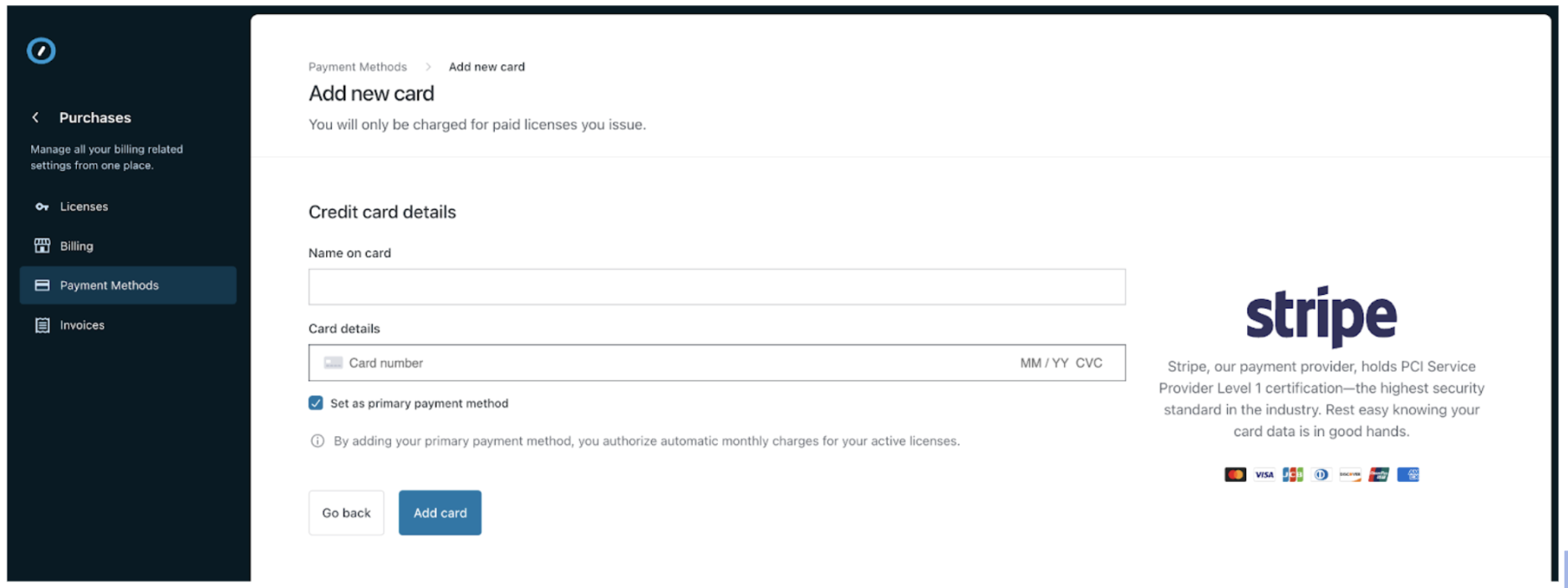This screenshot has height=588, width=1568.
Task: Uncheck Set as primary payment method
Action: 316,403
